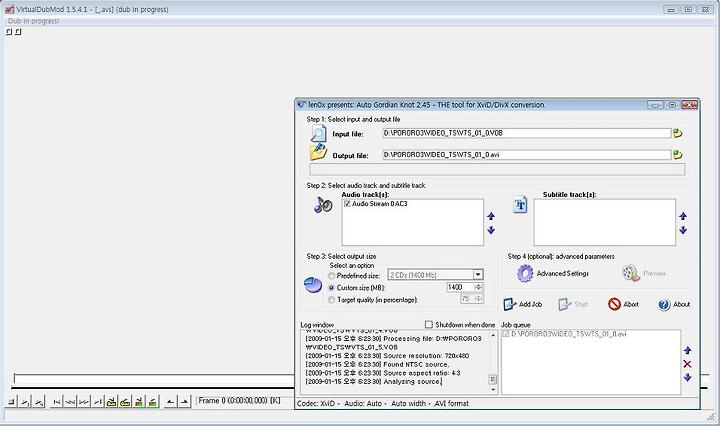Go to previous keyframe
The width and height of the screenshot is (720, 426).
tap(112, 402)
